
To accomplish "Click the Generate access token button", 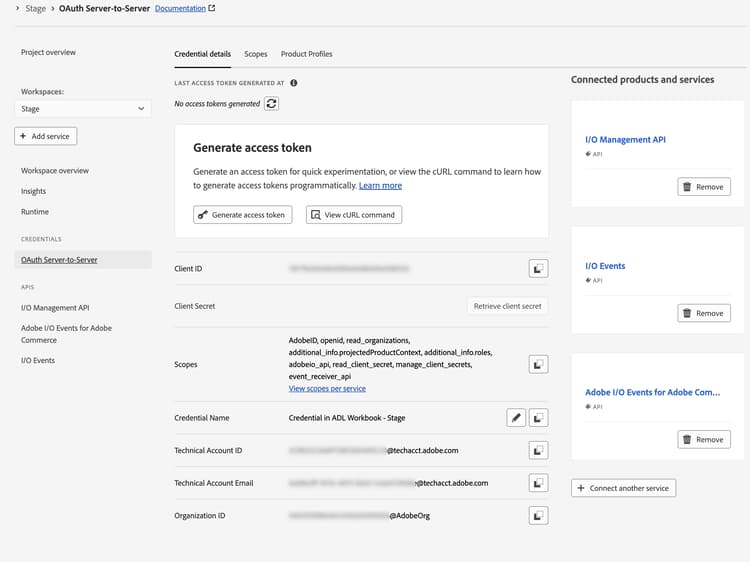I will pos(242,215).
